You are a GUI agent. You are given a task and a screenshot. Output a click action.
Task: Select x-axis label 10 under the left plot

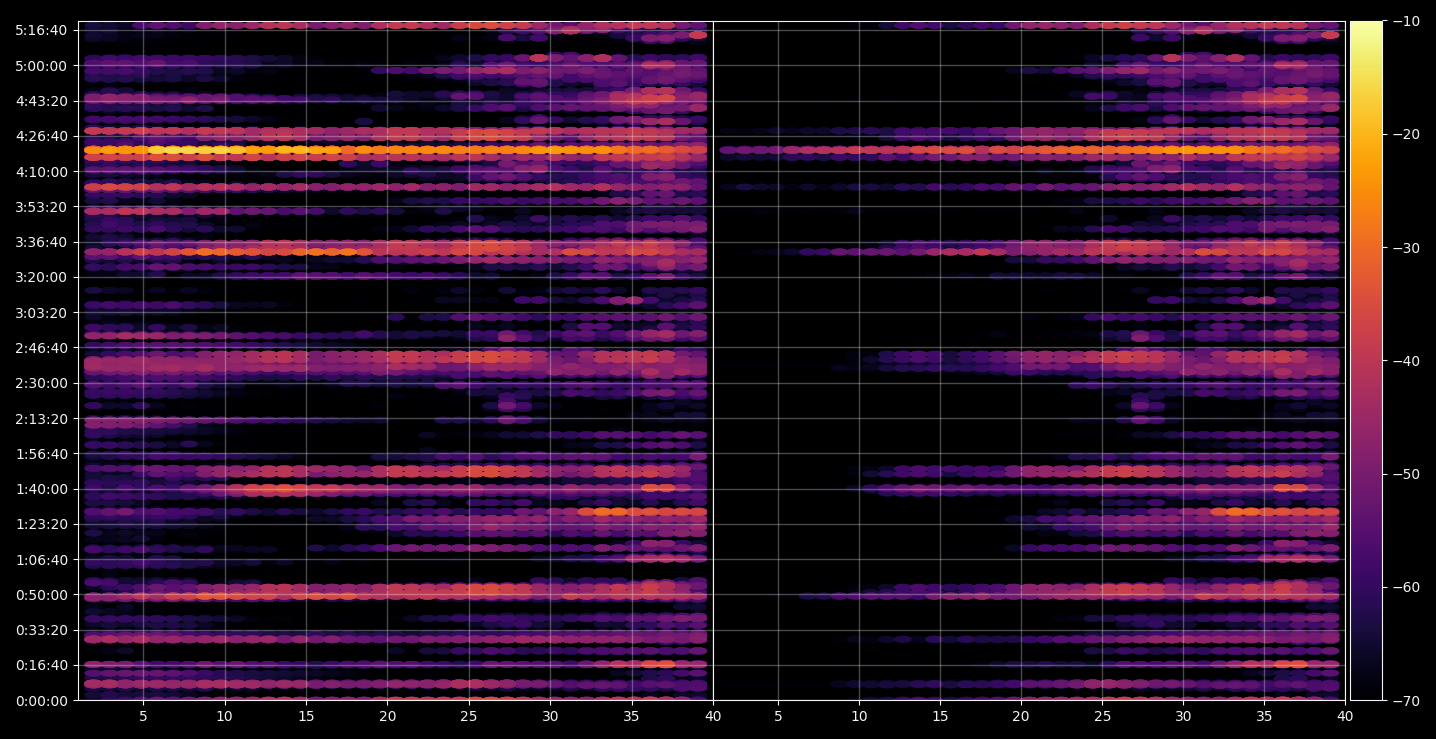(224, 716)
